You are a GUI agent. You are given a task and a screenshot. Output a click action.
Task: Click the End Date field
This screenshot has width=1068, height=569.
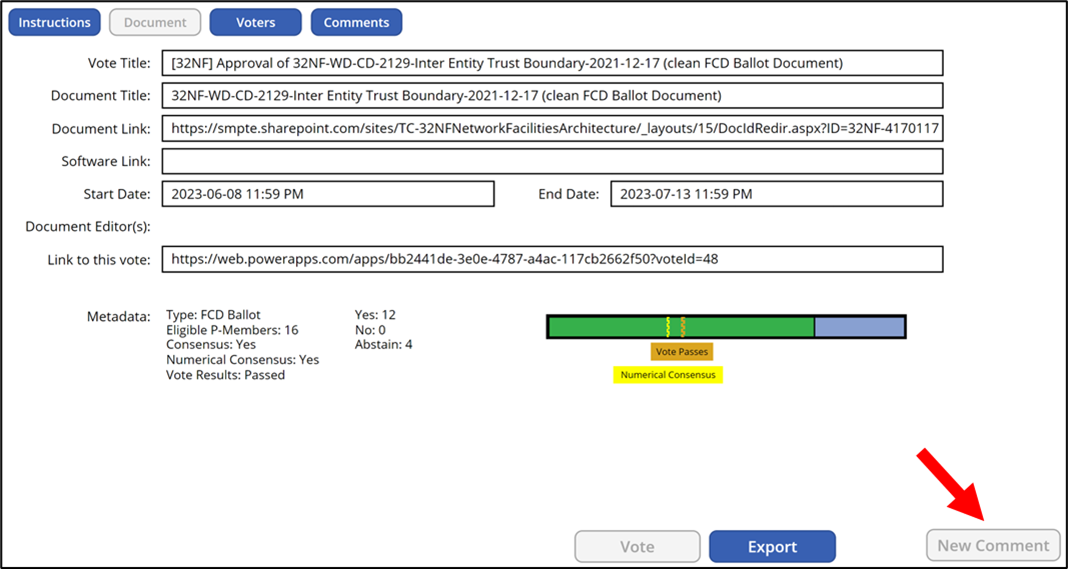coord(776,194)
